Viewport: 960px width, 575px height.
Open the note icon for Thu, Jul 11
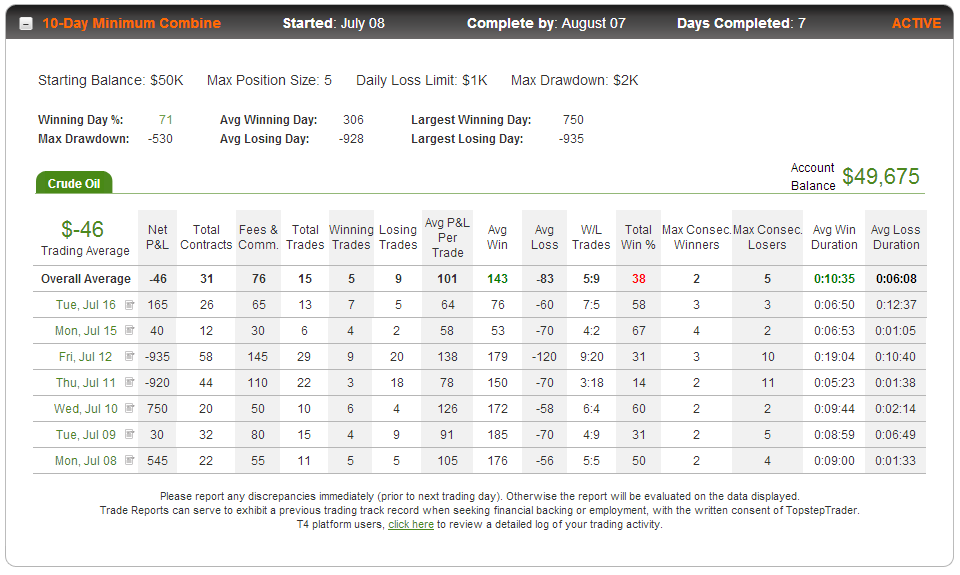pos(129,382)
